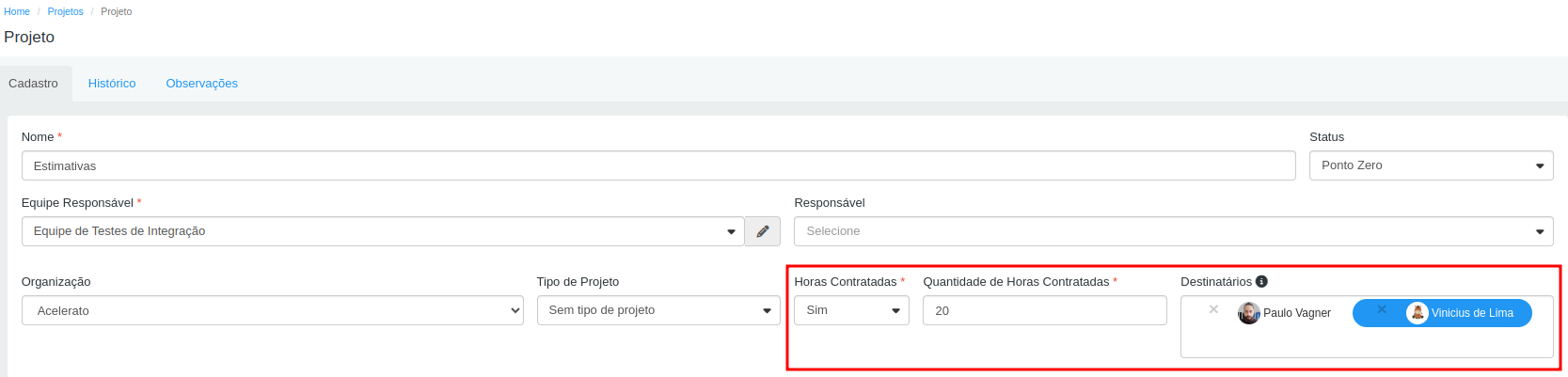
Task: Click the pencil edit icon beside Equipe Responsável
Action: [x=763, y=231]
